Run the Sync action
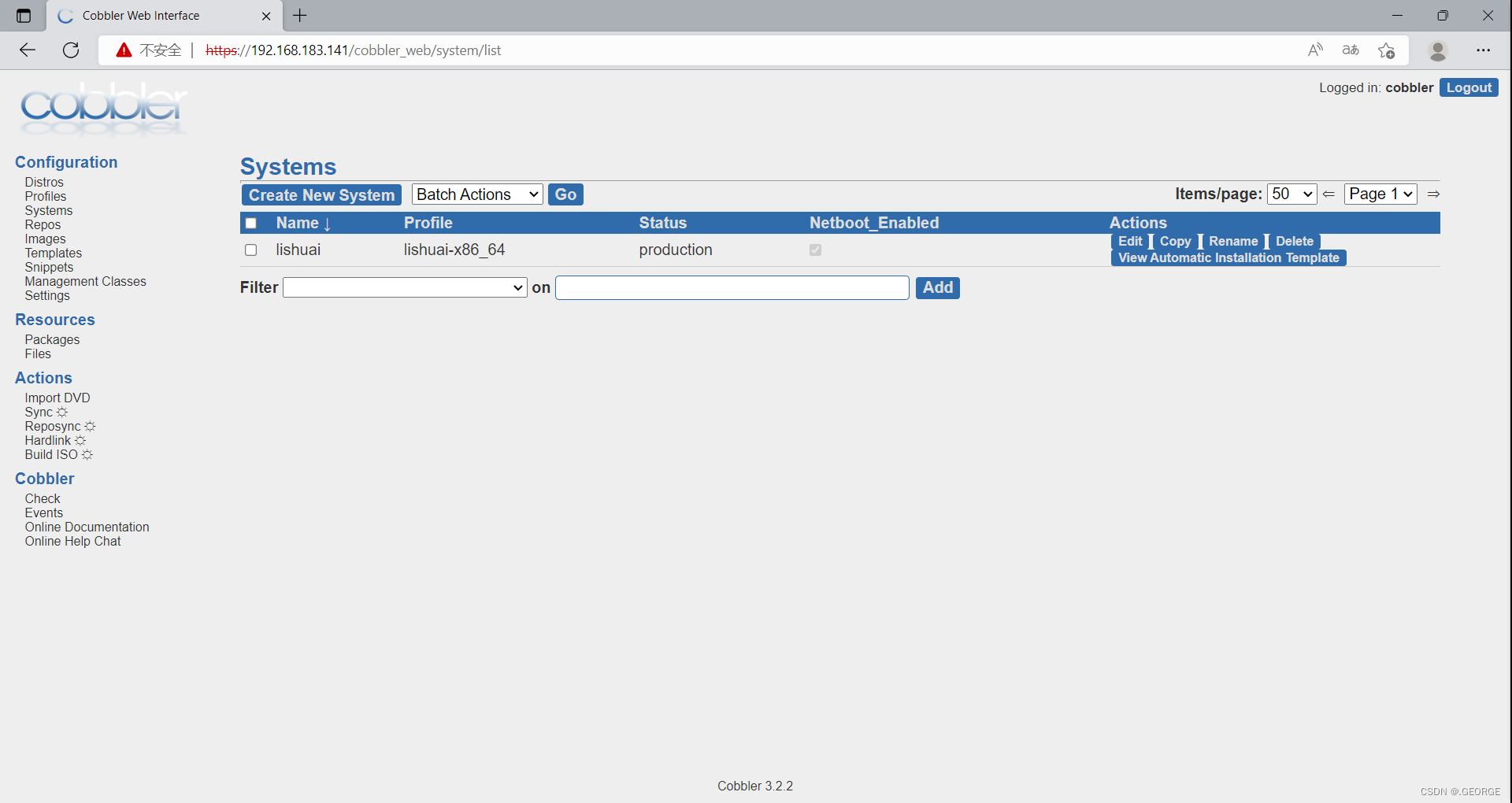This screenshot has height=803, width=1512. coord(46,412)
